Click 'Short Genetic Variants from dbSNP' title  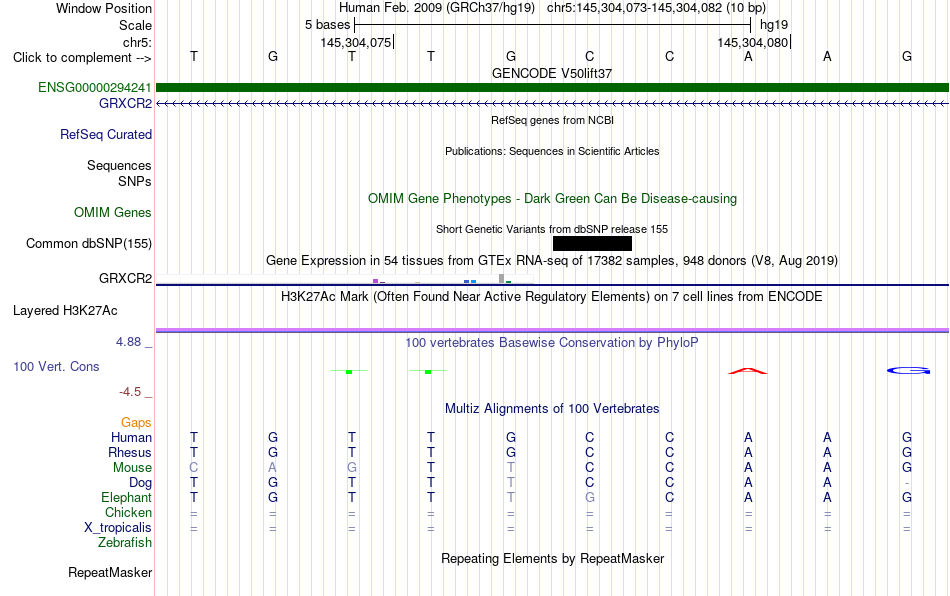click(552, 230)
